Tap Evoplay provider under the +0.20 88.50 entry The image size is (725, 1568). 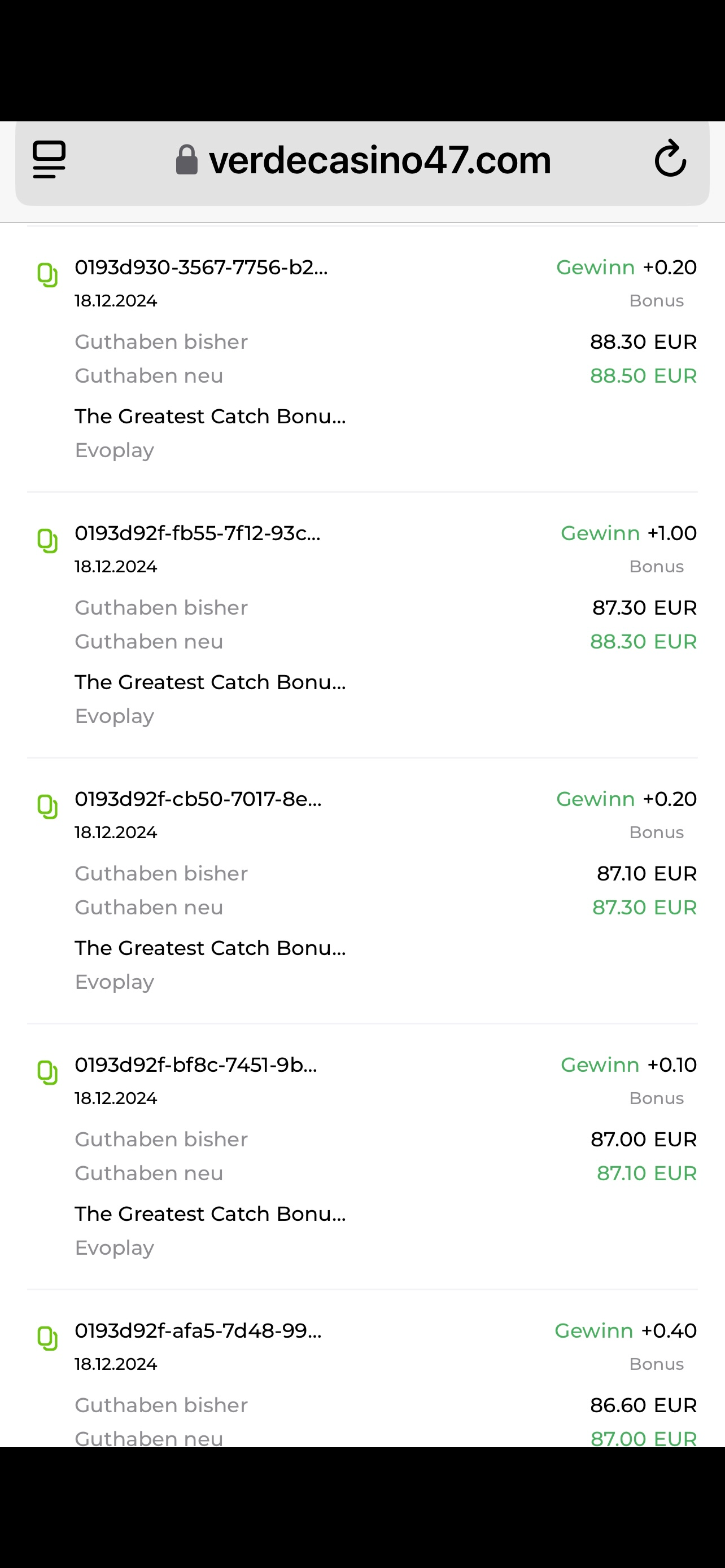click(115, 451)
